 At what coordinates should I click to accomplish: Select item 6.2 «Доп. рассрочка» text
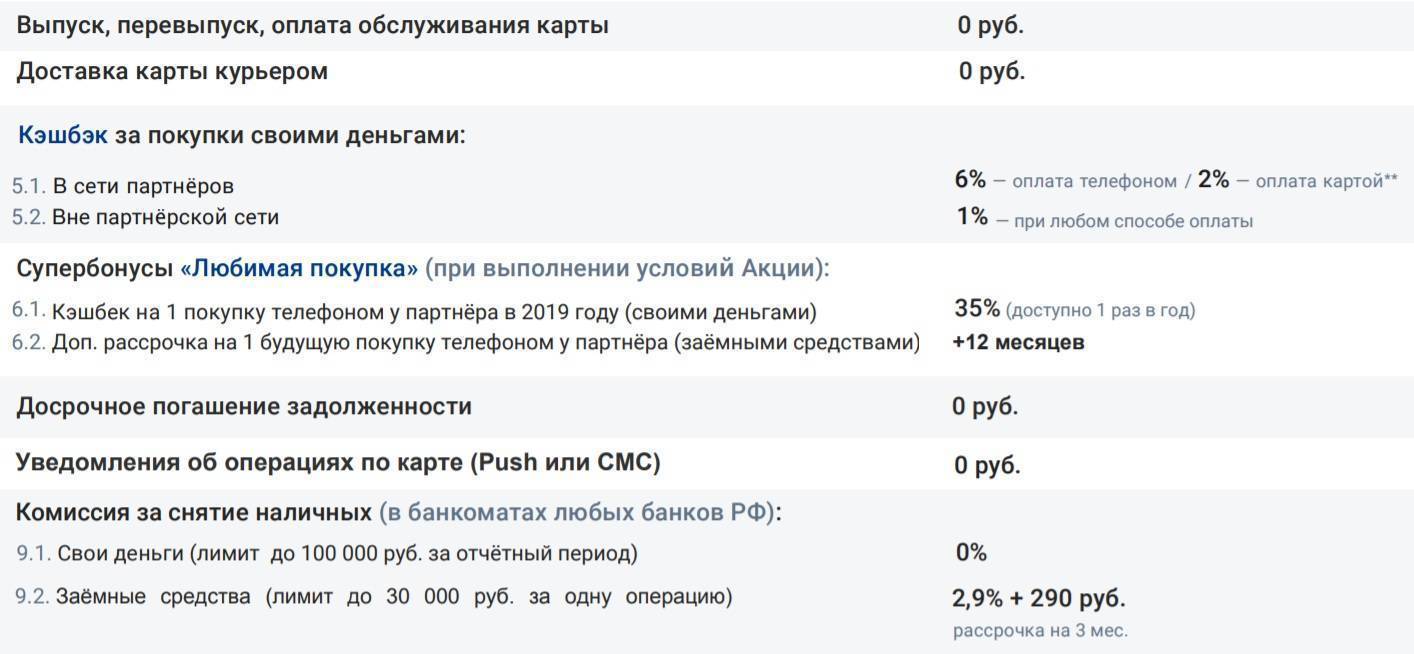click(x=485, y=343)
